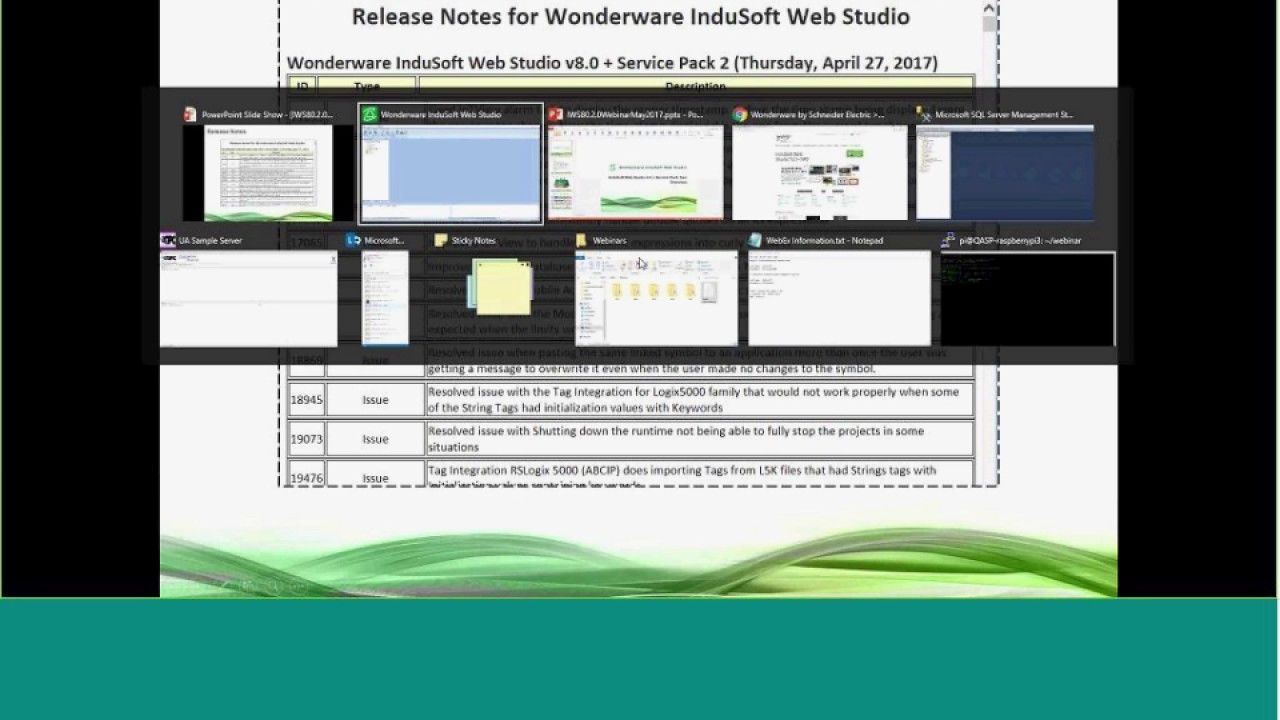Open the WebEx Information.txt Notepad thumbnail
The height and width of the screenshot is (720, 1280).
coord(839,298)
